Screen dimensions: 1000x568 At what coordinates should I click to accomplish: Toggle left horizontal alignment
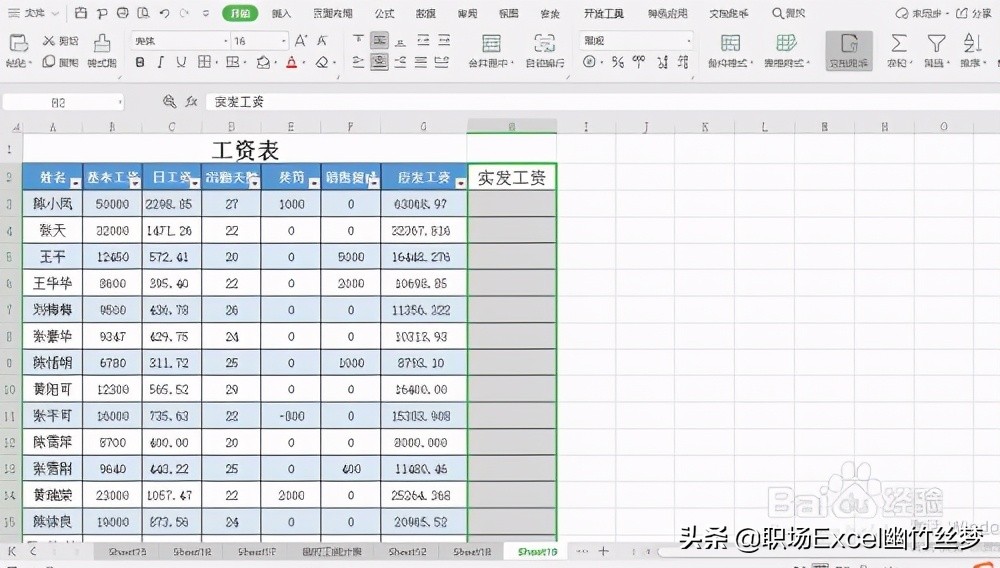click(x=358, y=62)
